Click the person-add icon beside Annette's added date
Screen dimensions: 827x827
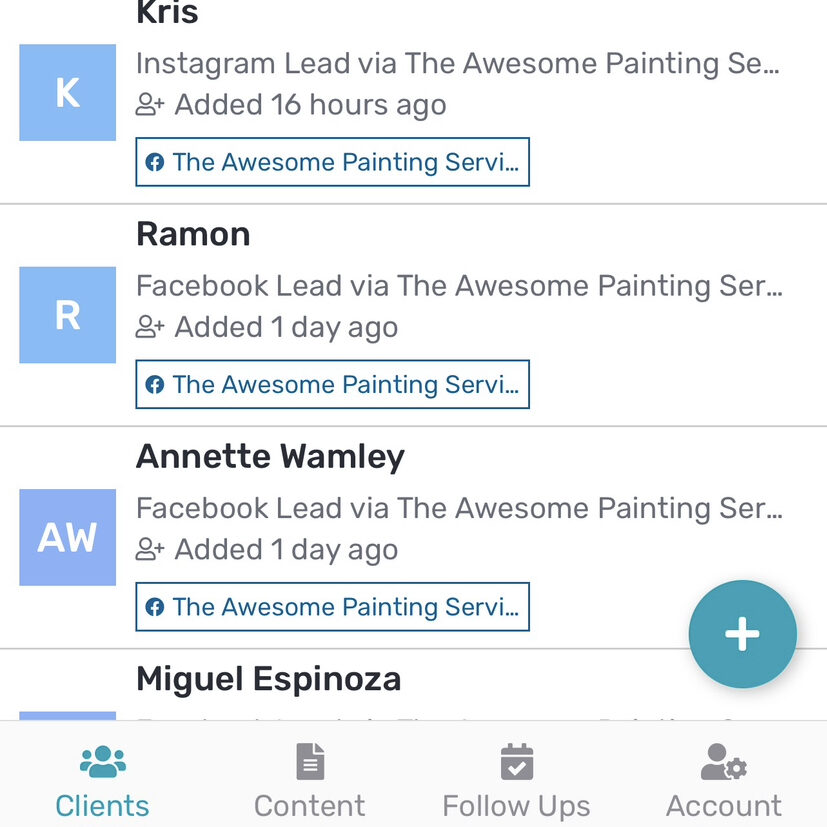tap(147, 549)
